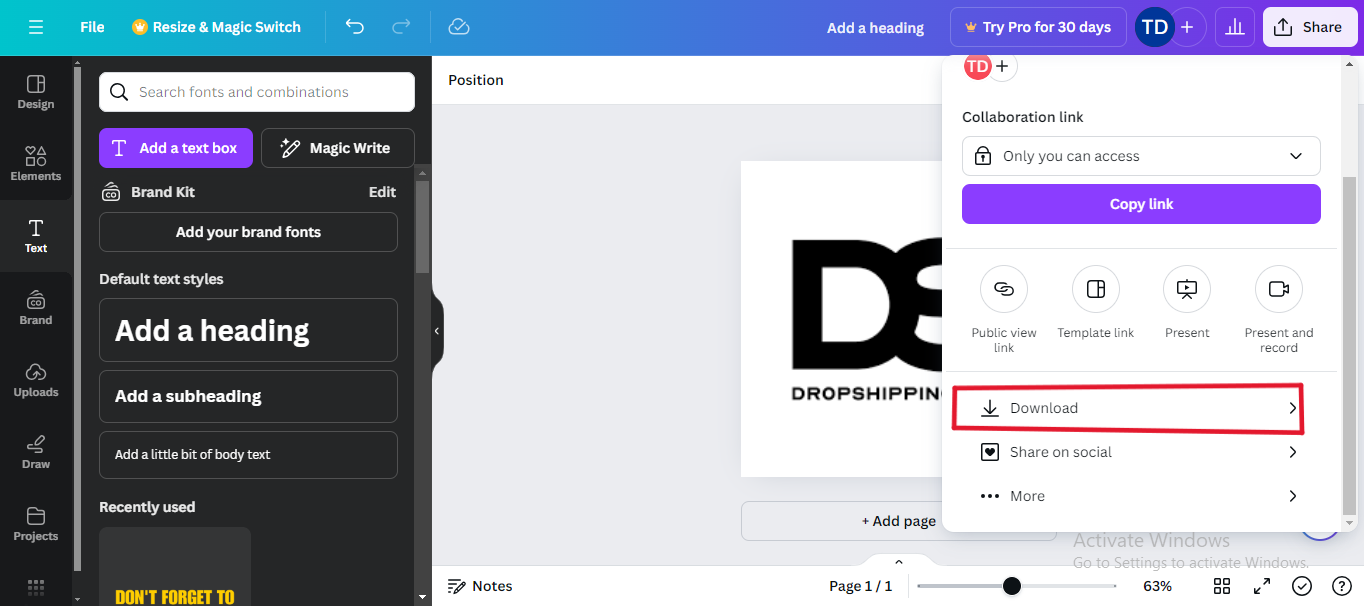Expand the Share on social option

click(x=1141, y=452)
